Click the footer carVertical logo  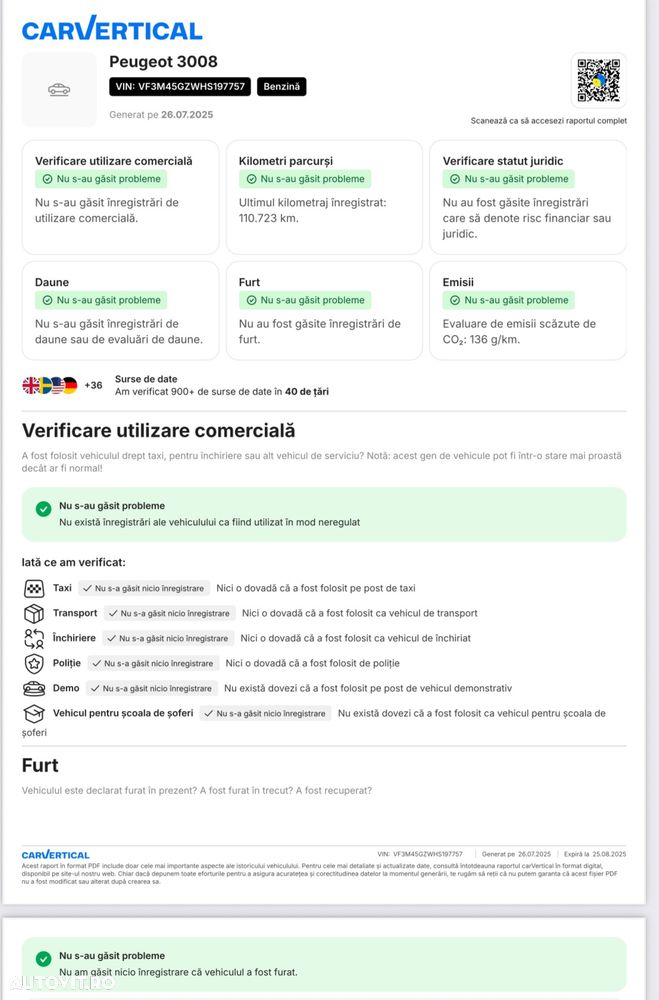[56, 855]
